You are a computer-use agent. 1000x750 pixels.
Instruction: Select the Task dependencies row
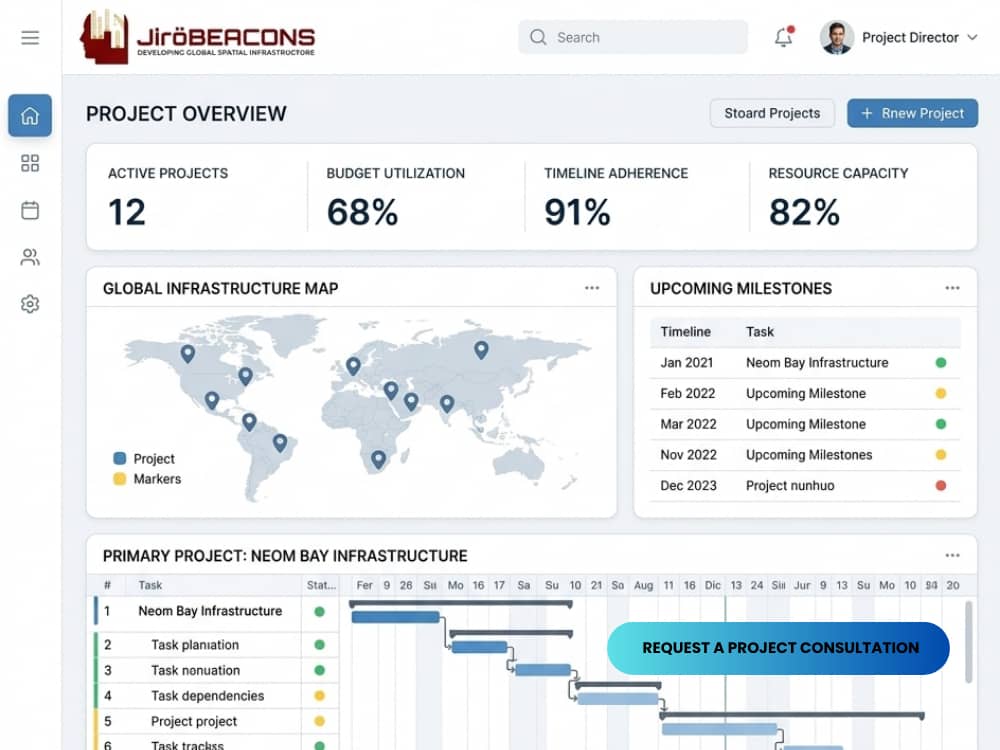[x=216, y=696]
